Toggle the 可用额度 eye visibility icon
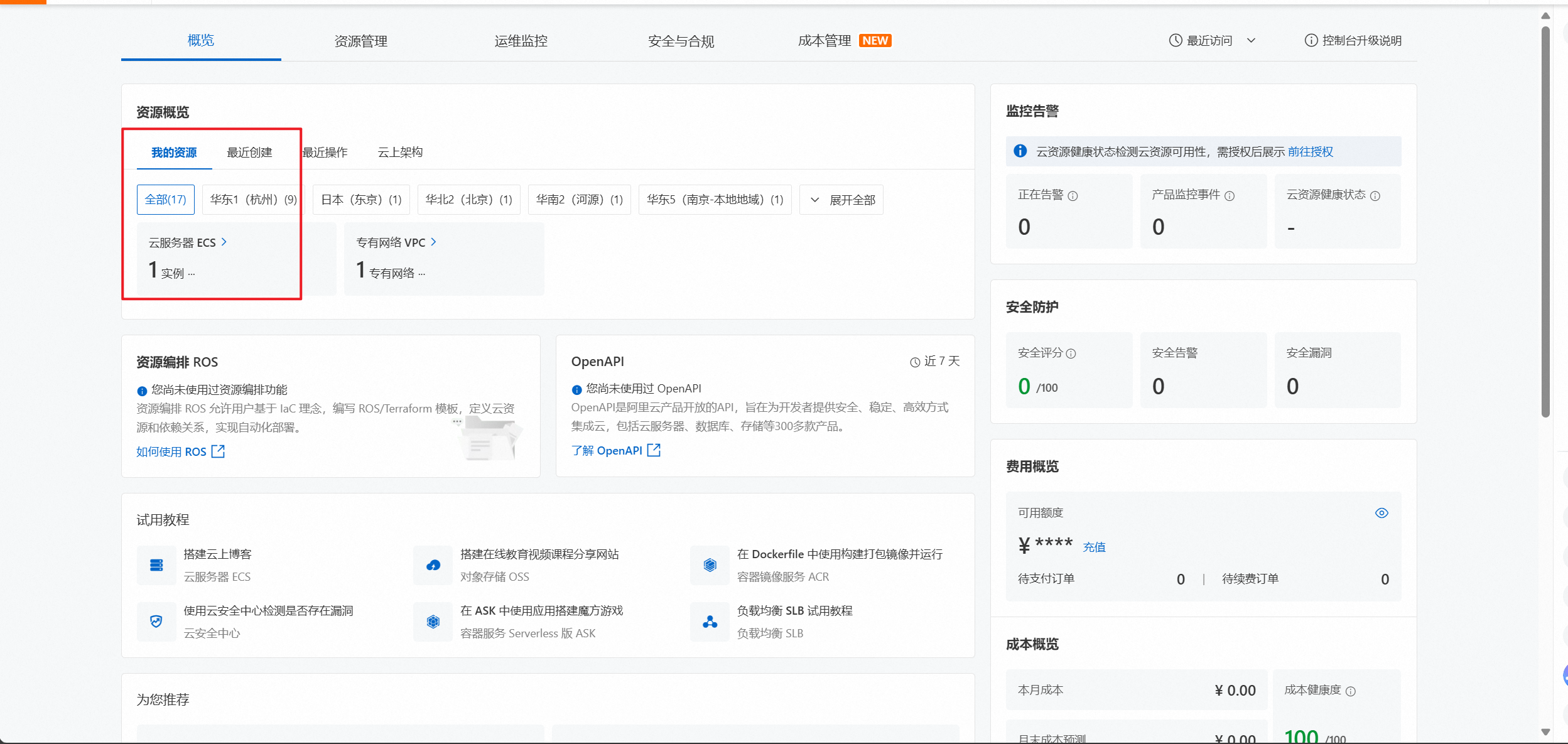This screenshot has height=744, width=1568. click(x=1381, y=513)
